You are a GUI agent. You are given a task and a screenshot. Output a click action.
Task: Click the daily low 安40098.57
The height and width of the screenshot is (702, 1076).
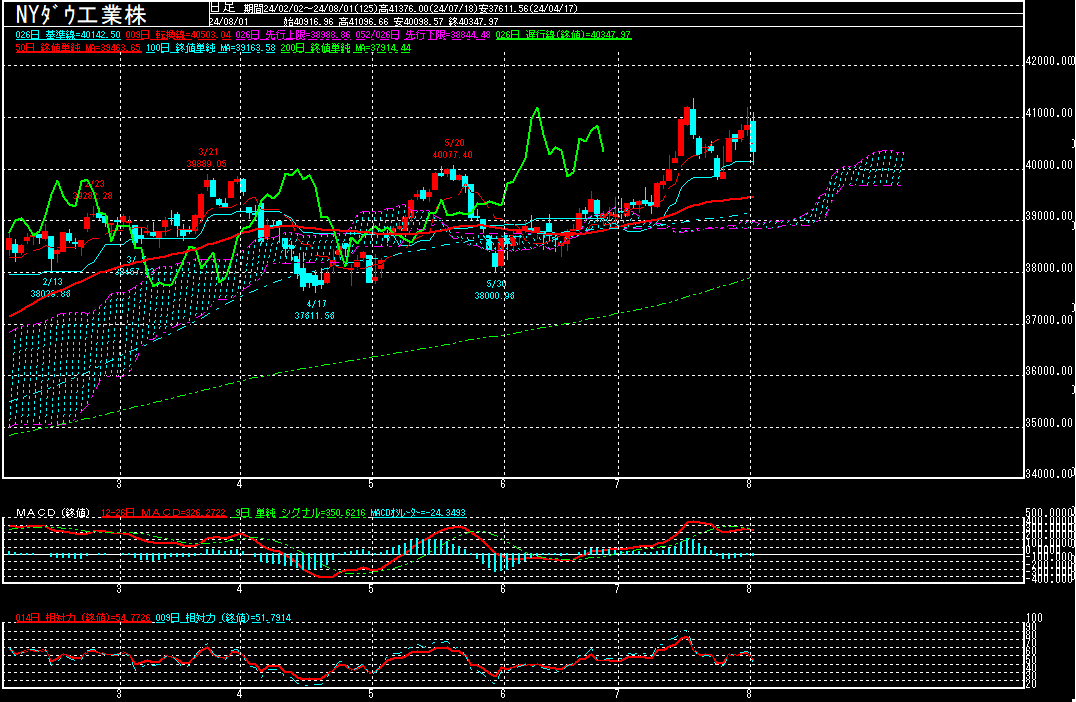pyautogui.click(x=419, y=21)
